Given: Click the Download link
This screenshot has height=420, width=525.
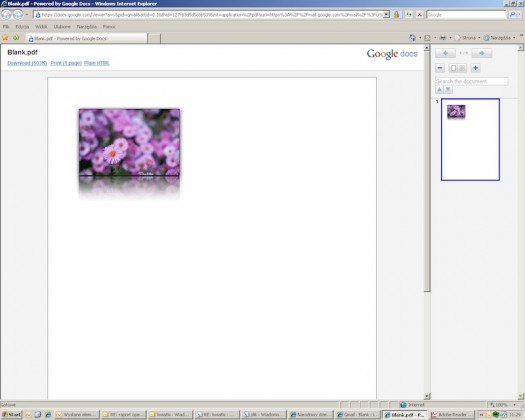Looking at the screenshot, I should pos(27,63).
